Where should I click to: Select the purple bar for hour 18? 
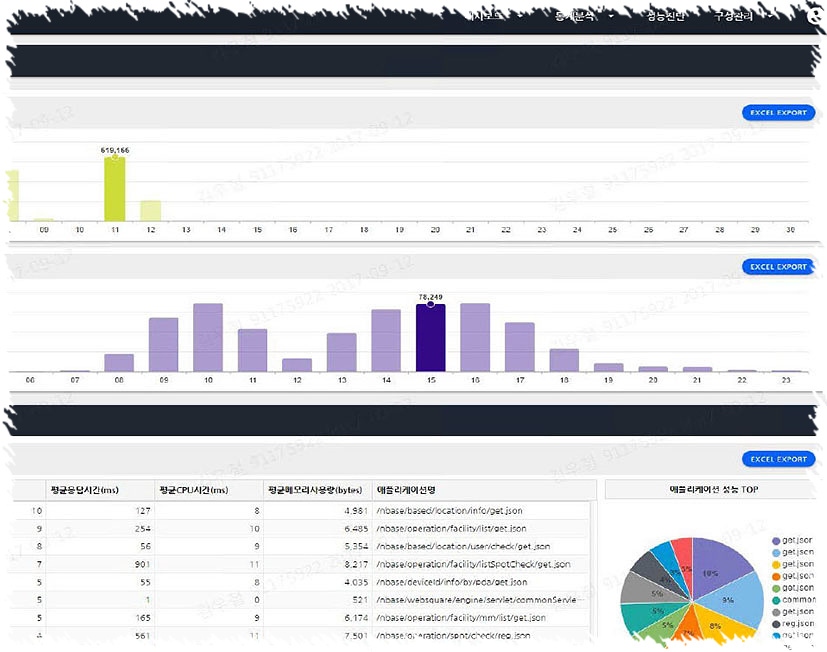coord(564,360)
